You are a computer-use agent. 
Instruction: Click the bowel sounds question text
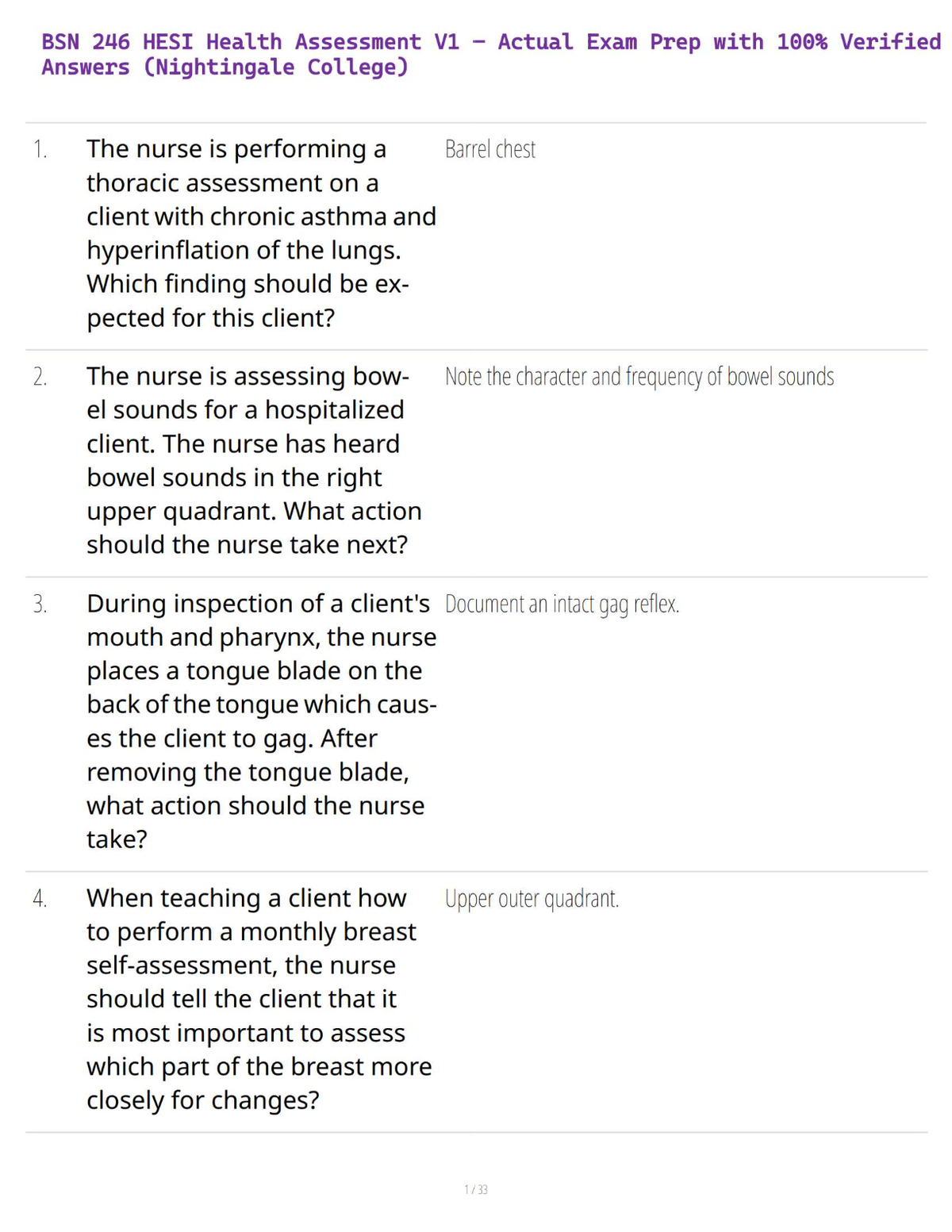coord(254,460)
